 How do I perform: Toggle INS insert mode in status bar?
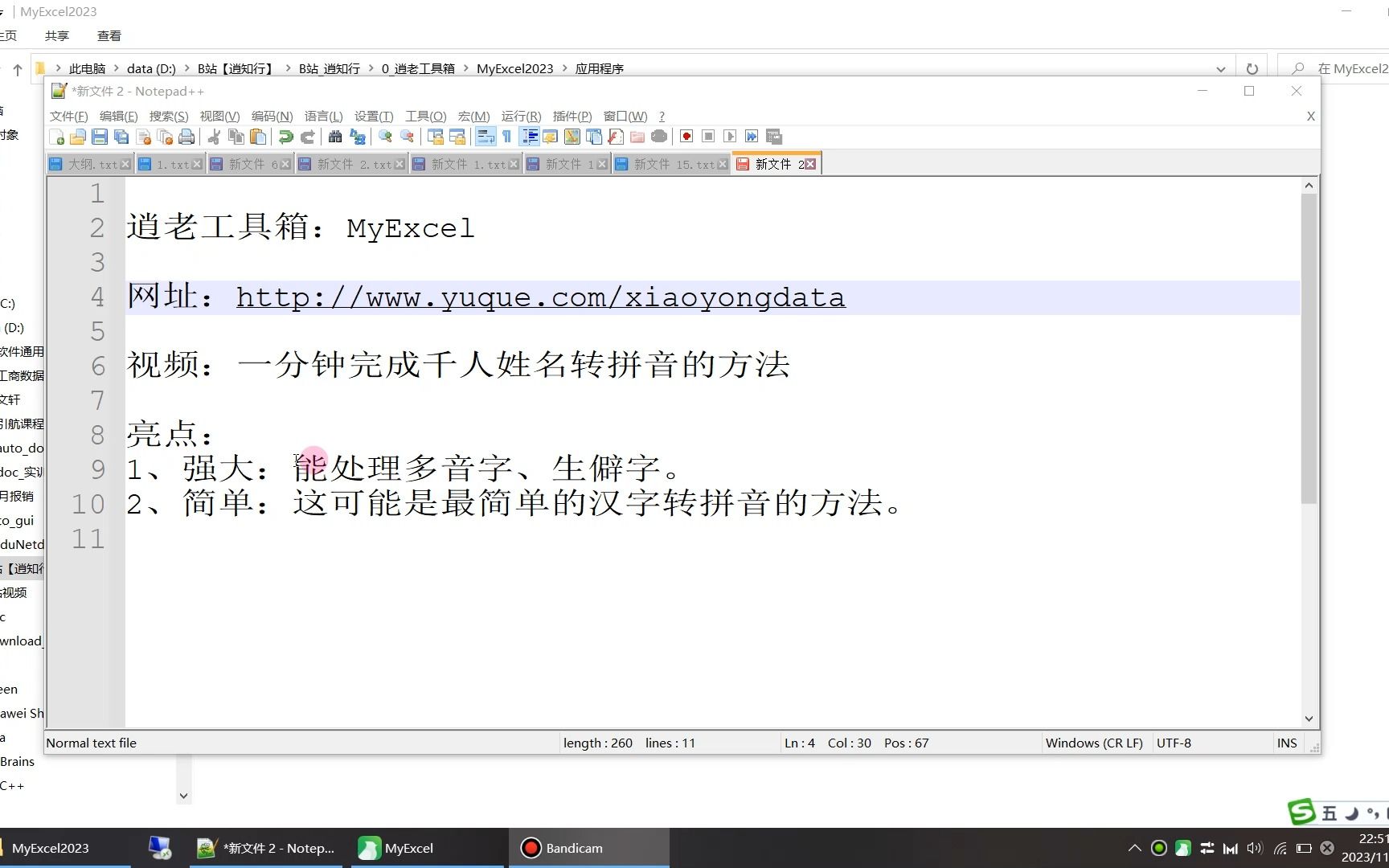pyautogui.click(x=1287, y=743)
